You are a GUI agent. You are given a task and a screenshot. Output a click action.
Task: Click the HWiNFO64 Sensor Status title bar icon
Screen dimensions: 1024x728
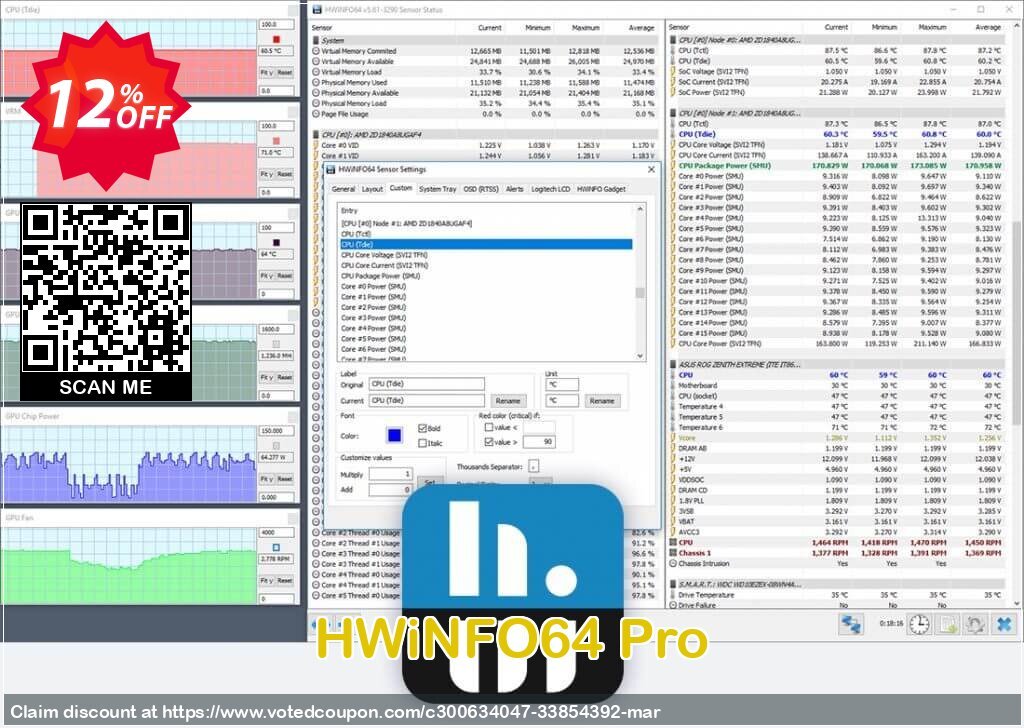tap(317, 10)
